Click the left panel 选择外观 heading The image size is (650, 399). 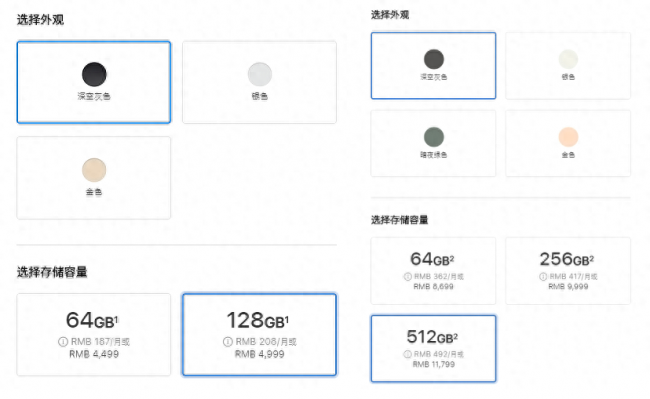[40, 20]
